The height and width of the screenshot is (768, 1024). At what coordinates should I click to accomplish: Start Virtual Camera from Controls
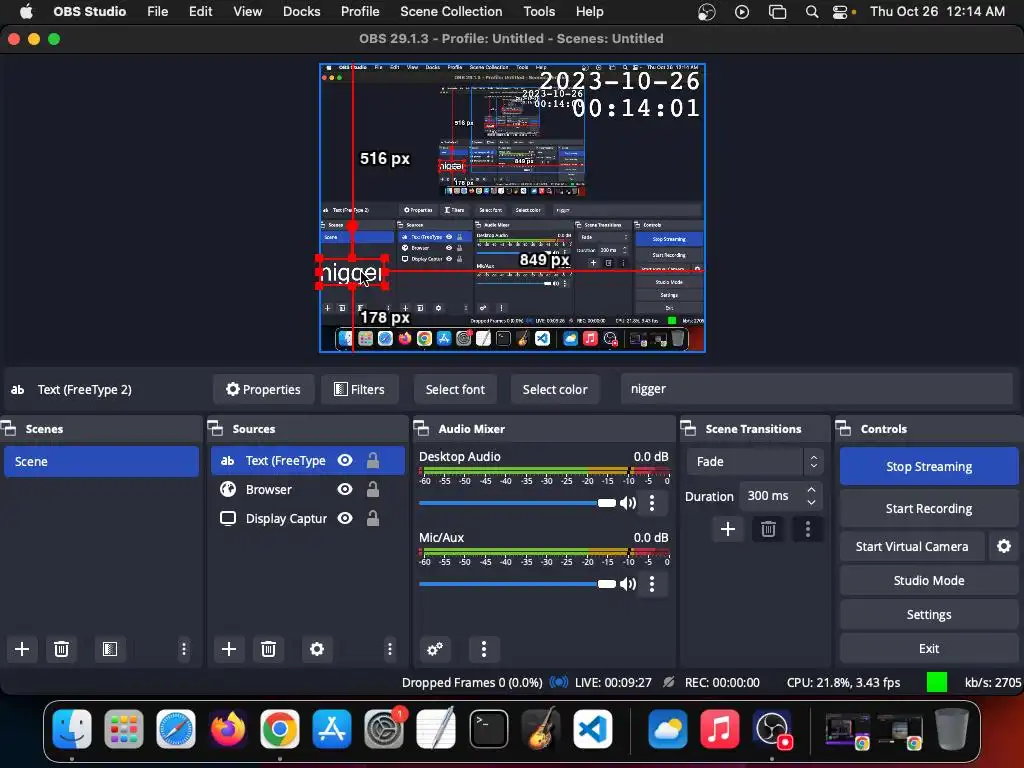912,546
